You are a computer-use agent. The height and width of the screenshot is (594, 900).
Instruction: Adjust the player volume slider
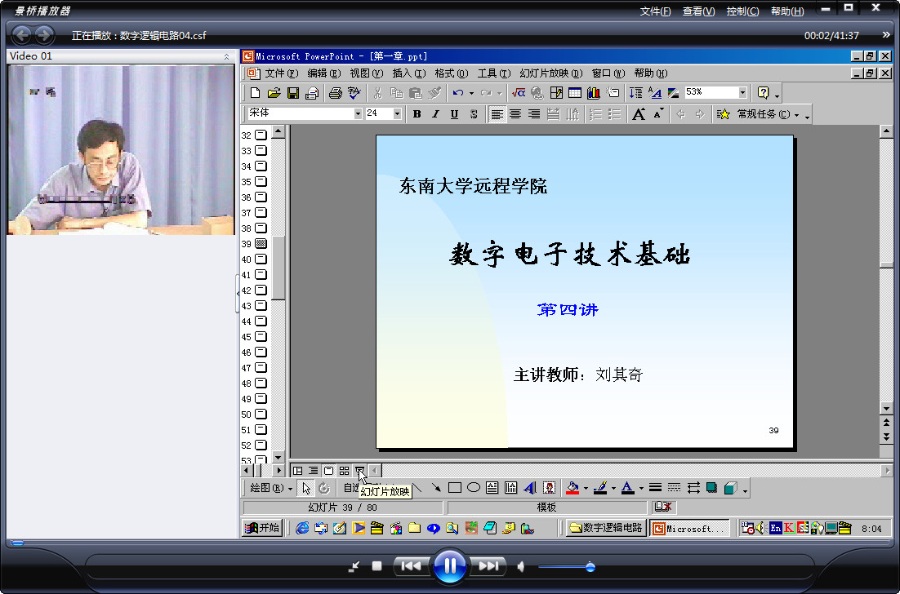tap(590, 567)
